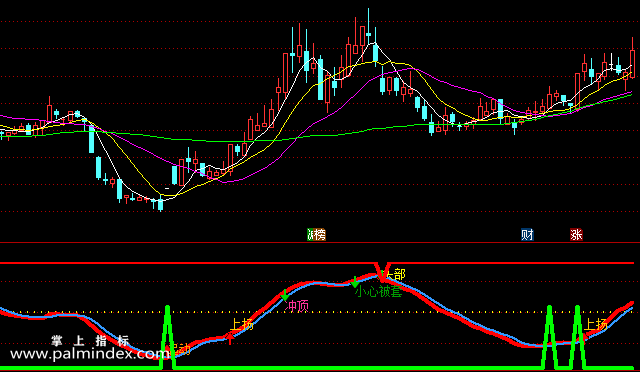Screen dimensions: 640x372
Task: Select the yellow 大部 label
Action: tap(395, 275)
